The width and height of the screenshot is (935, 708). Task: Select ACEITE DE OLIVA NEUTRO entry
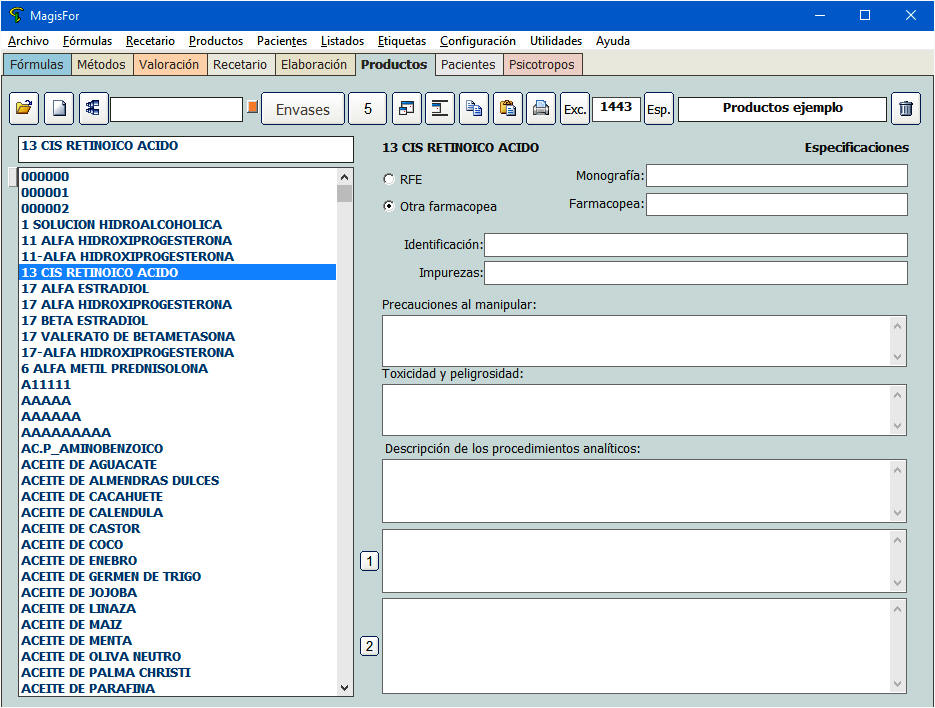178,657
